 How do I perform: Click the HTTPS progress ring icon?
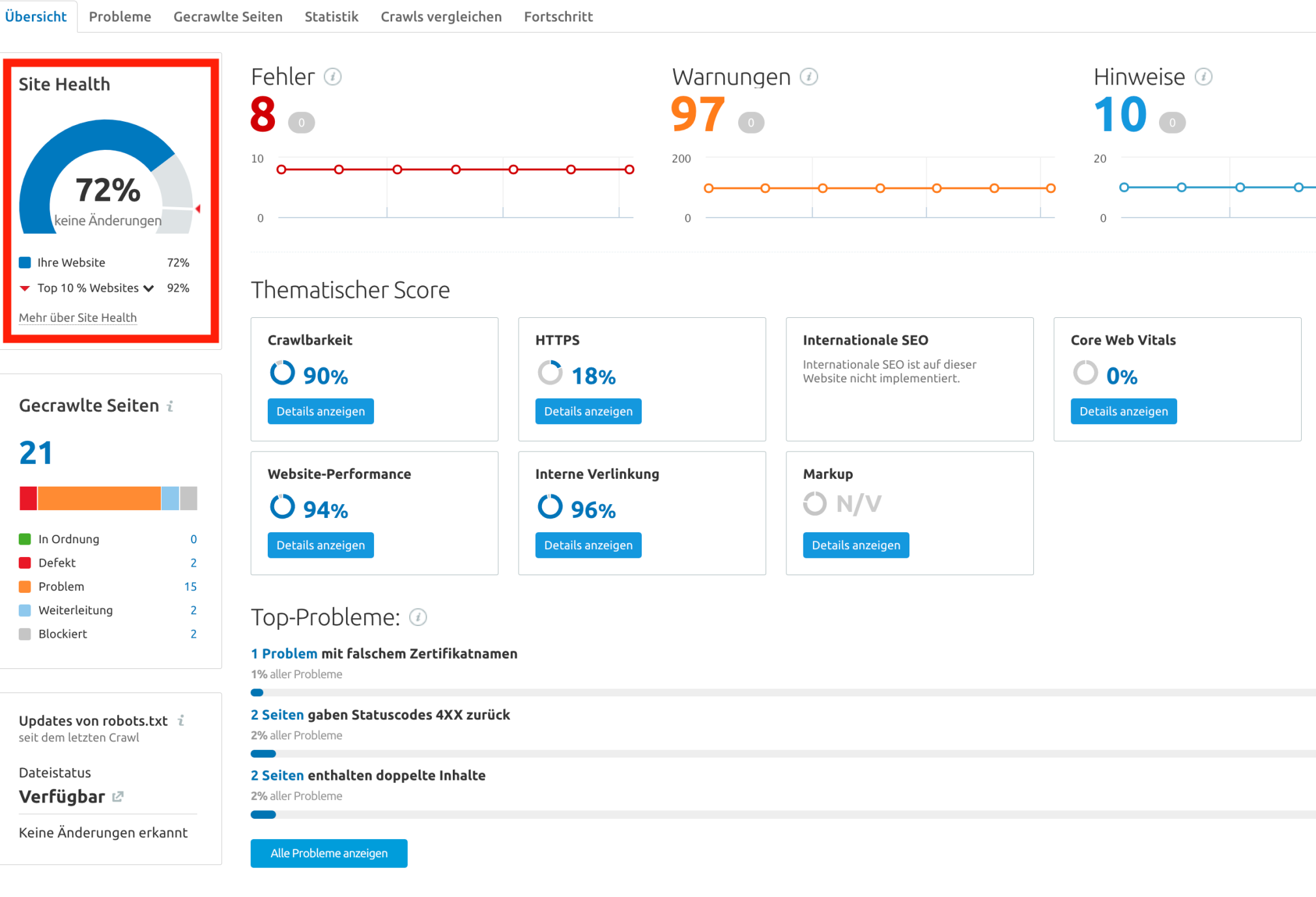(x=550, y=373)
